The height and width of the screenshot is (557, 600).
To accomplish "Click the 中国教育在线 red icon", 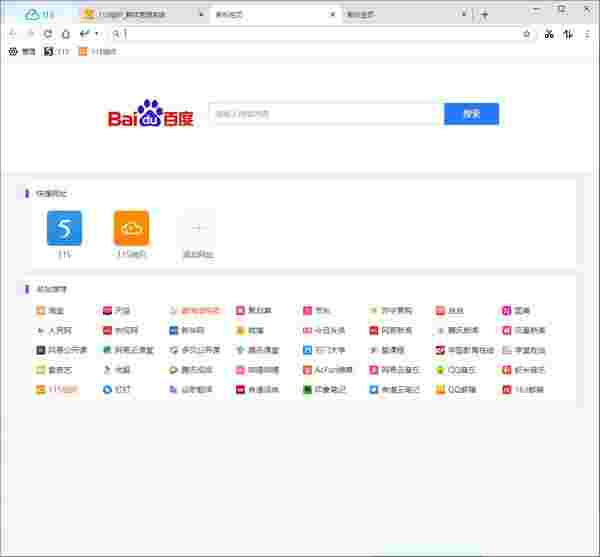I will 440,350.
